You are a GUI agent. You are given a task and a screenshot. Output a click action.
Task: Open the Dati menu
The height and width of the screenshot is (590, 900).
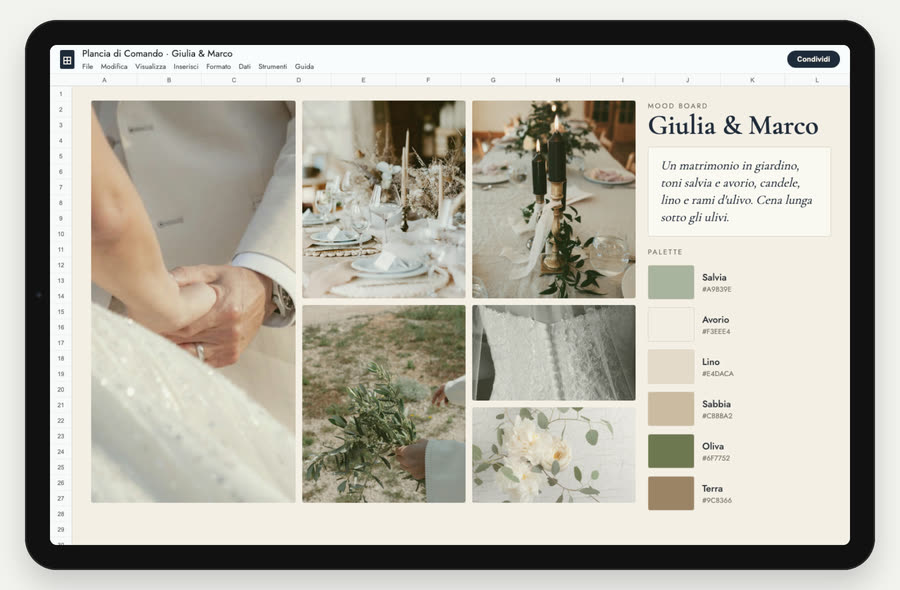pyautogui.click(x=245, y=67)
